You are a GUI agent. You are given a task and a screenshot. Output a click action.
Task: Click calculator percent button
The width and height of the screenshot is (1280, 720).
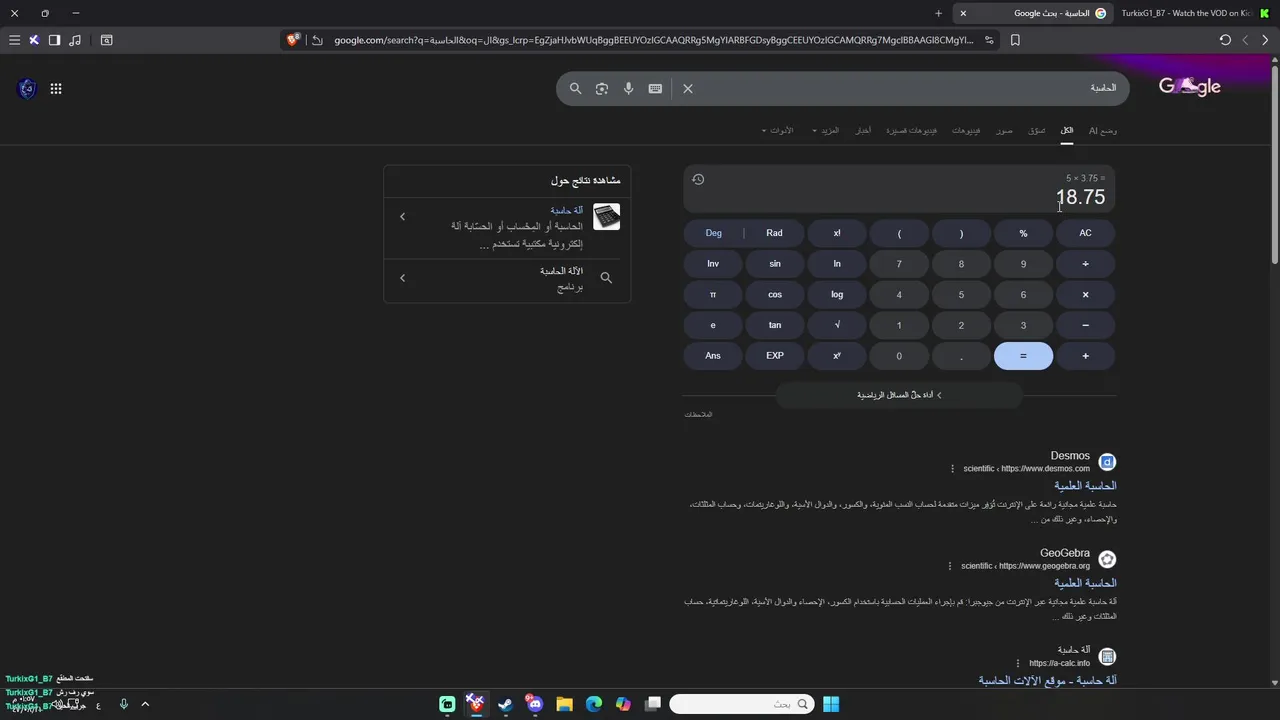click(1023, 233)
